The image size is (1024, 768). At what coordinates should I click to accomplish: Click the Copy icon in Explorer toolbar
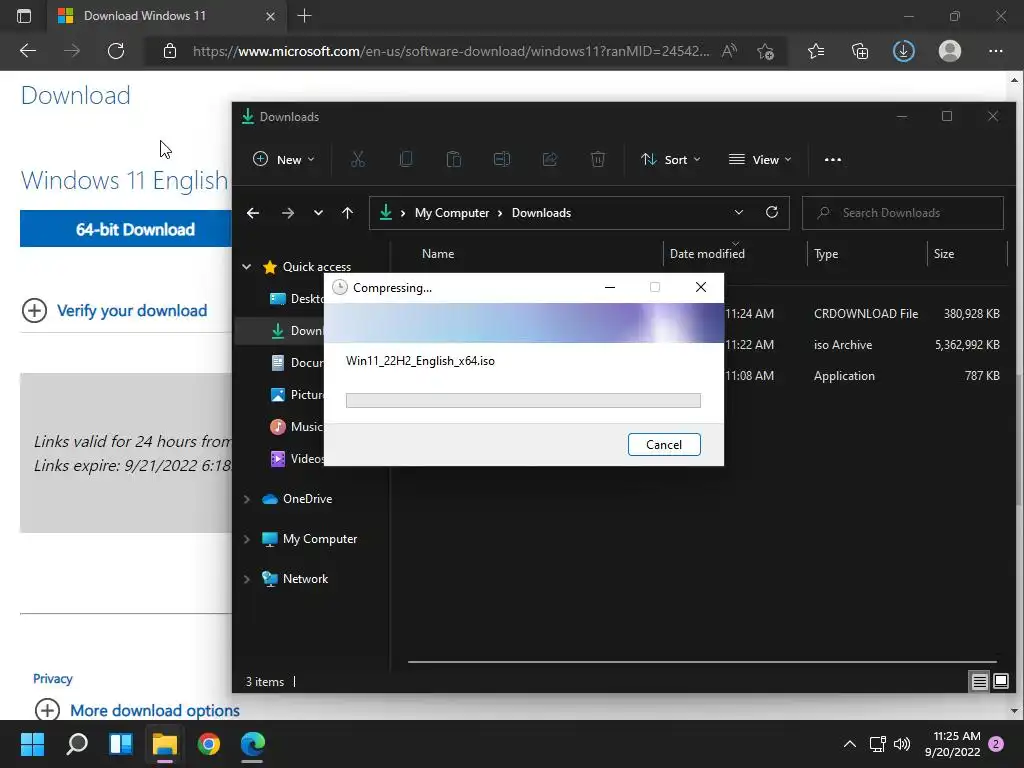[406, 159]
